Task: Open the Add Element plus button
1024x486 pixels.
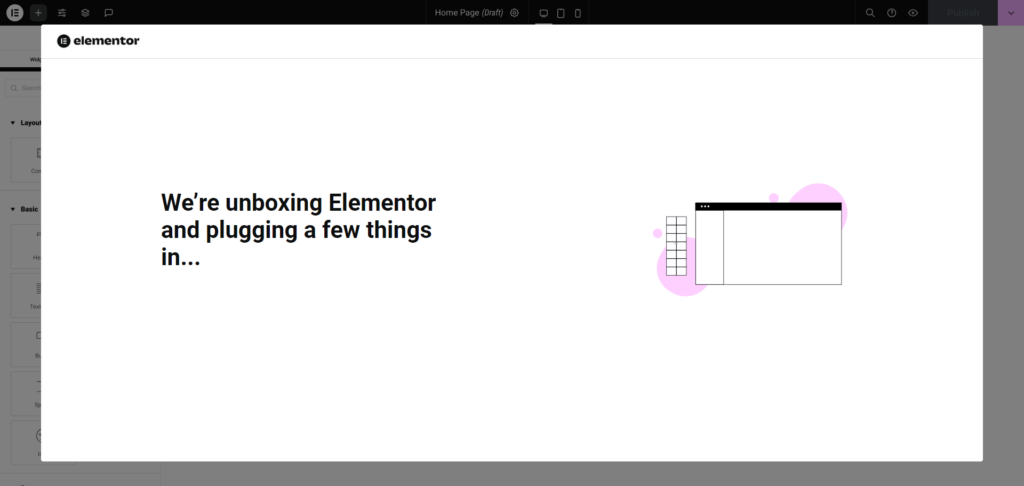Action: (x=39, y=12)
